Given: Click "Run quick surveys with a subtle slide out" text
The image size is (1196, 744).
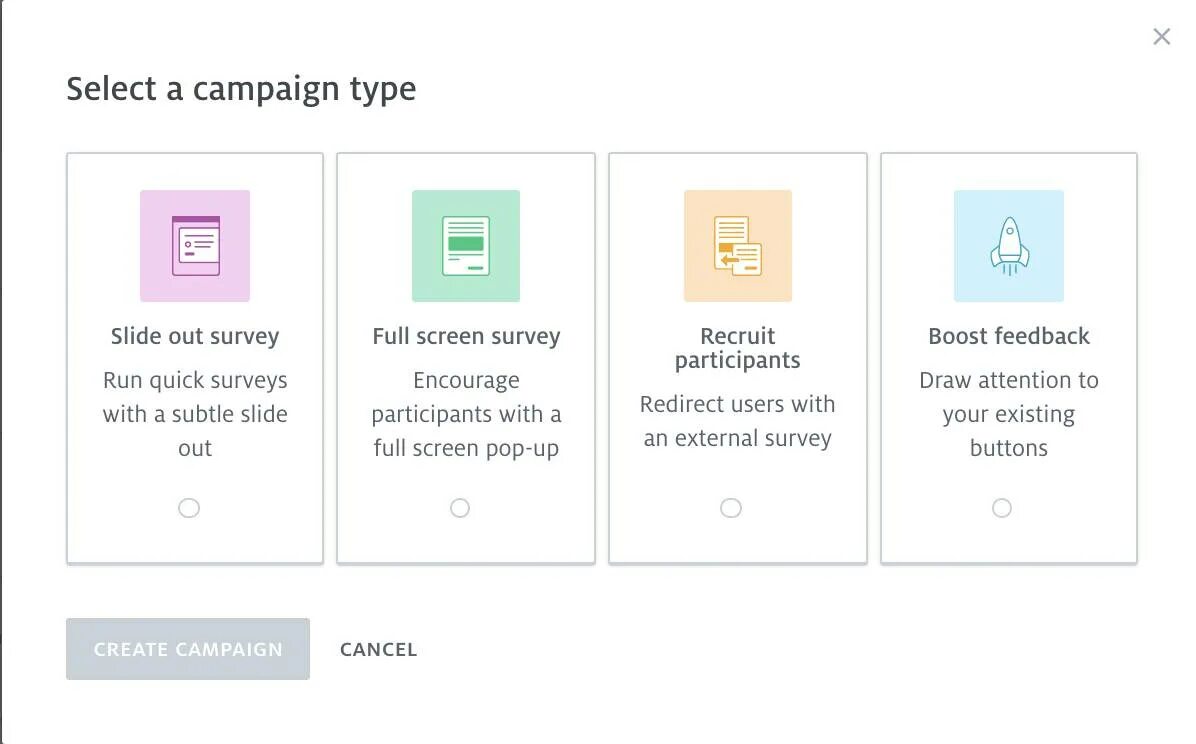Looking at the screenshot, I should [195, 414].
